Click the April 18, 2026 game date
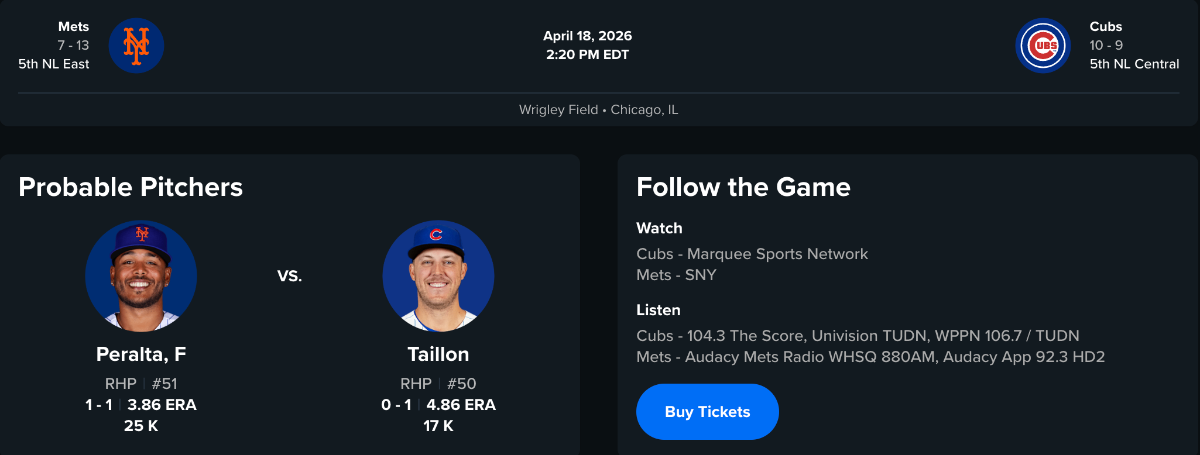 click(587, 36)
